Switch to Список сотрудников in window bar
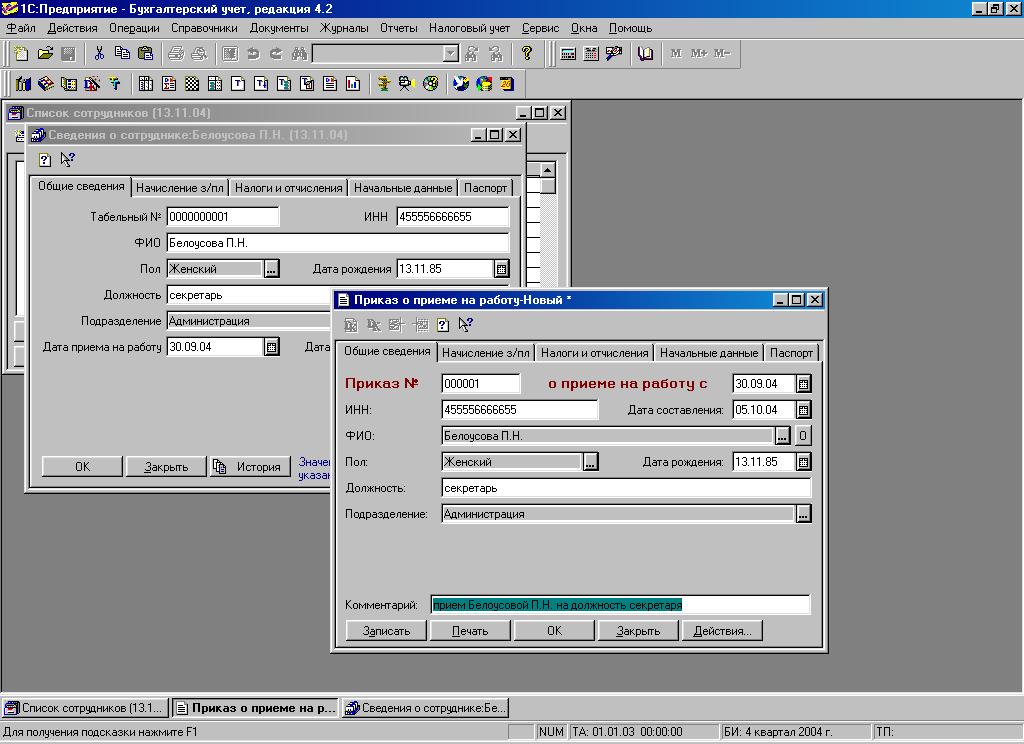The height and width of the screenshot is (744, 1024). [85, 708]
